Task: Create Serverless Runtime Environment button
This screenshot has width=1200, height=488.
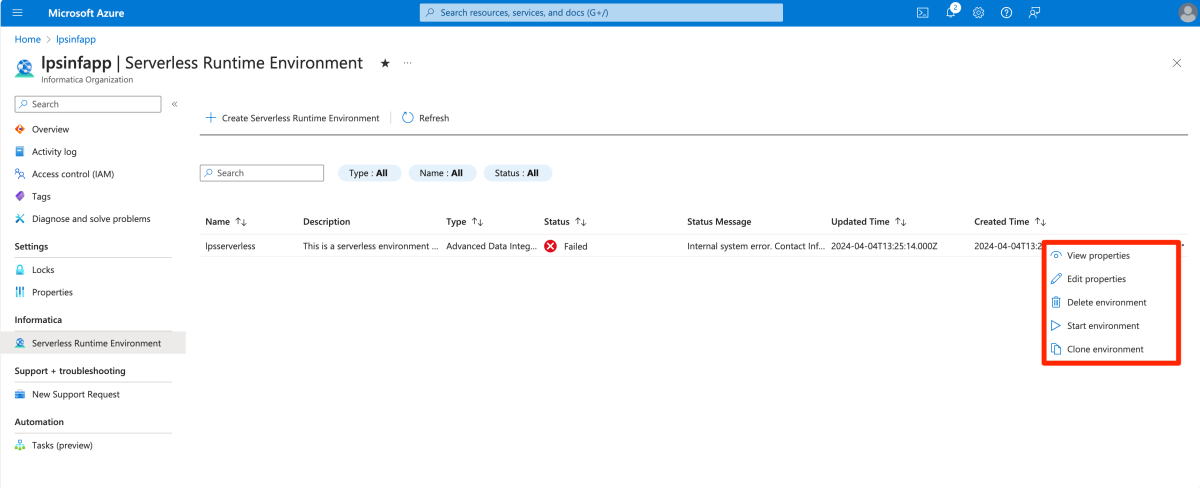Action: (x=292, y=118)
